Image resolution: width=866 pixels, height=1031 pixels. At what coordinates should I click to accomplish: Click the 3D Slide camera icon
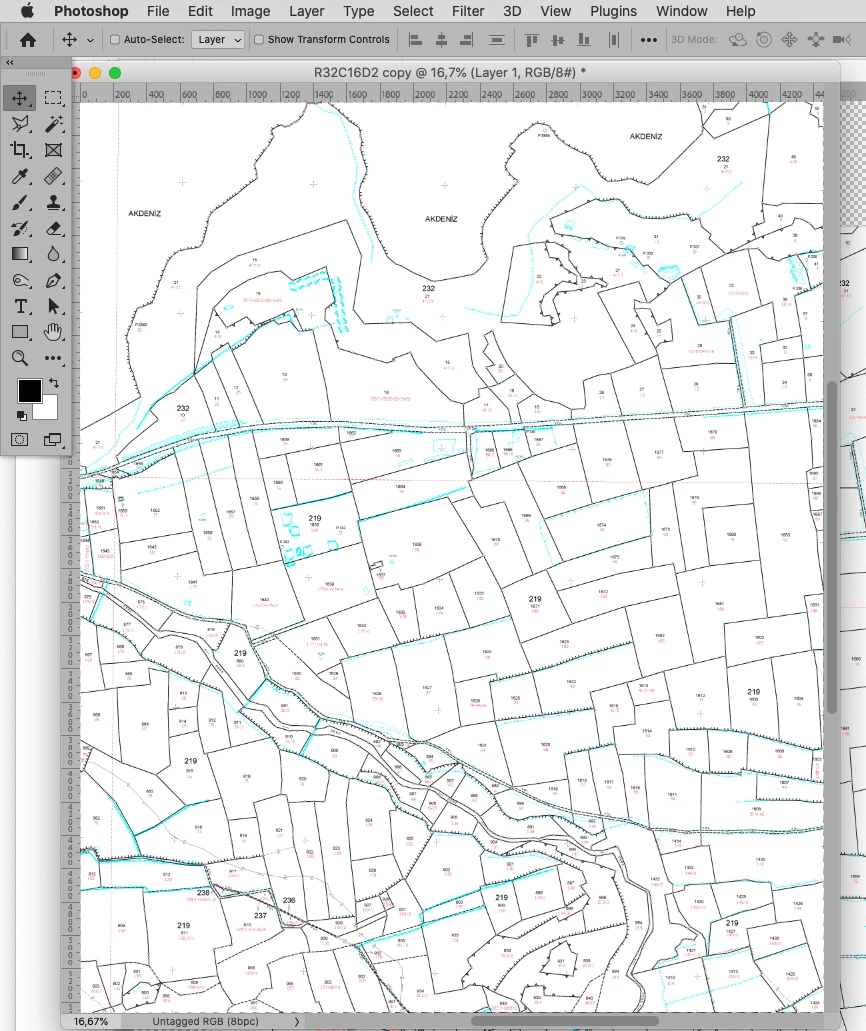point(815,40)
